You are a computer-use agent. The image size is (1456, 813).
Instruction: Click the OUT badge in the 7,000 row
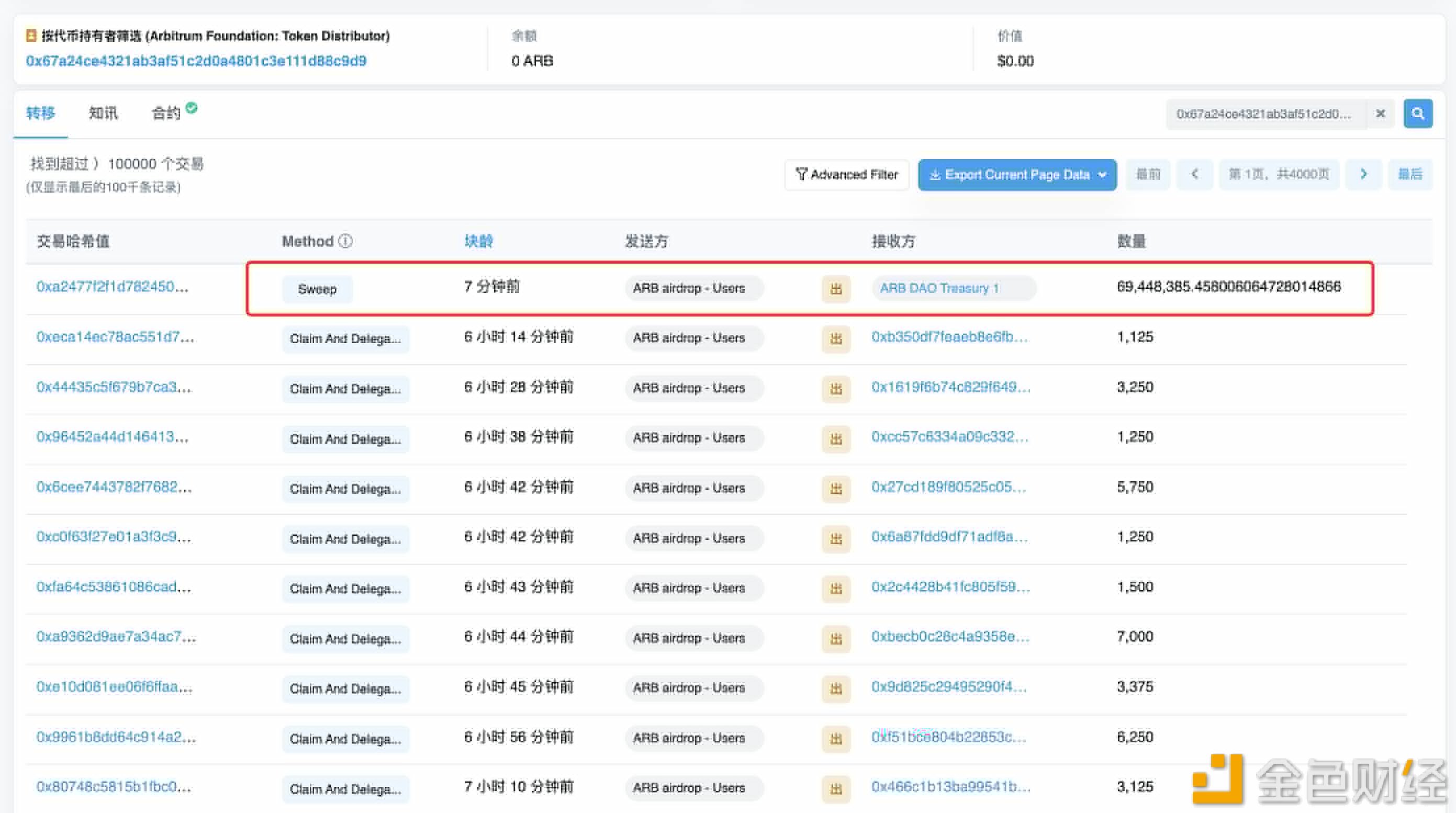tap(836, 638)
